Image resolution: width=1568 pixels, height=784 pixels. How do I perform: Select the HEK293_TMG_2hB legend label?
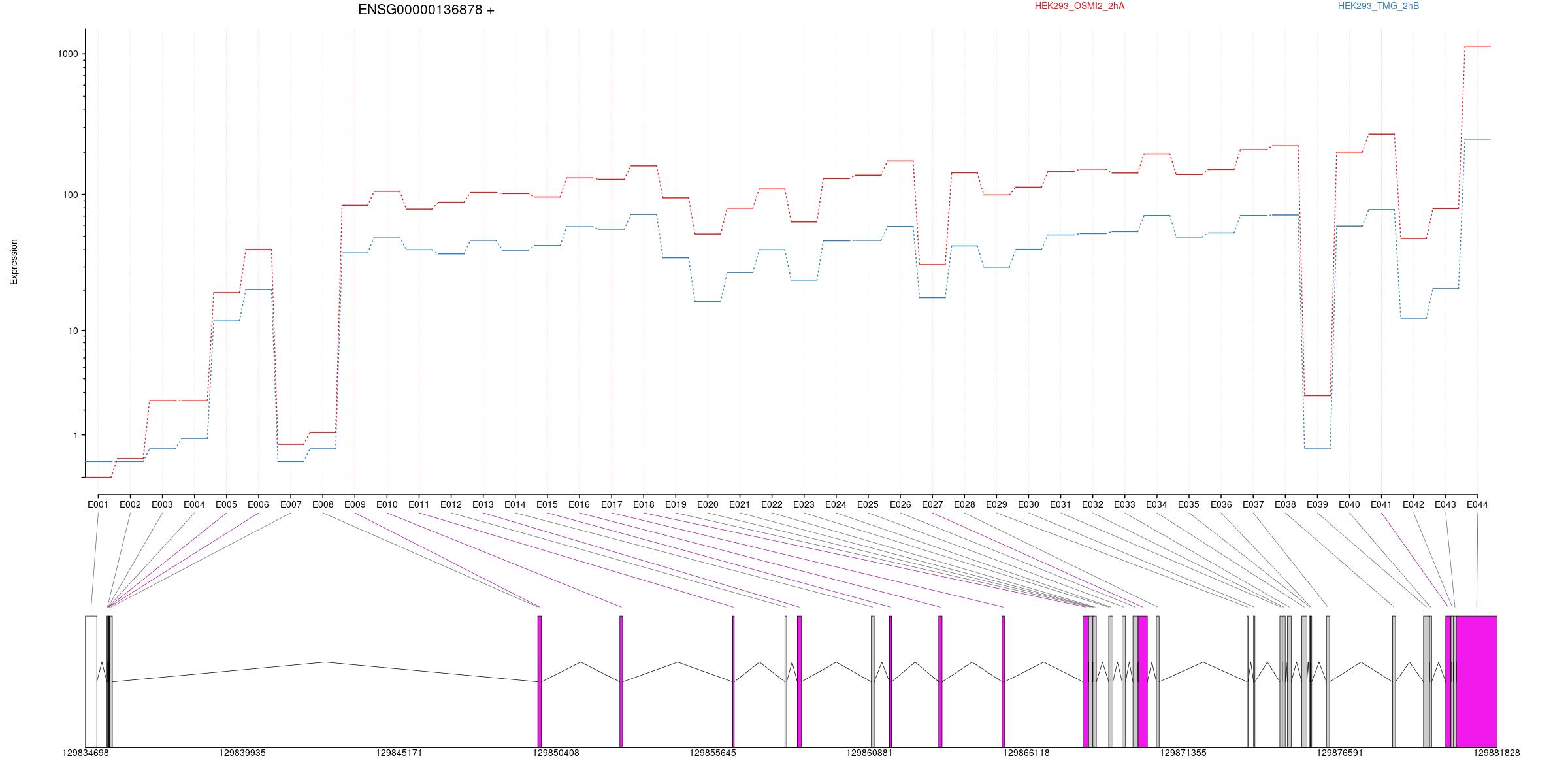click(x=1379, y=6)
